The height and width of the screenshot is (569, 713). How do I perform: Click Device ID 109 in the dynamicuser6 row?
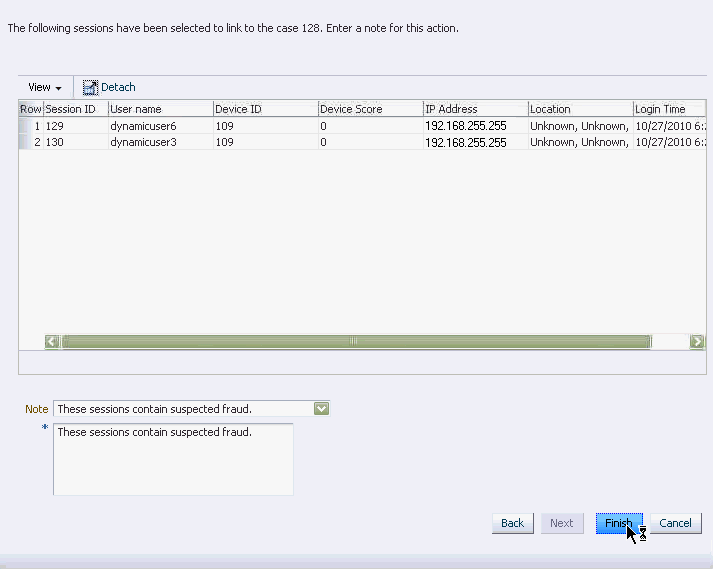(266, 126)
